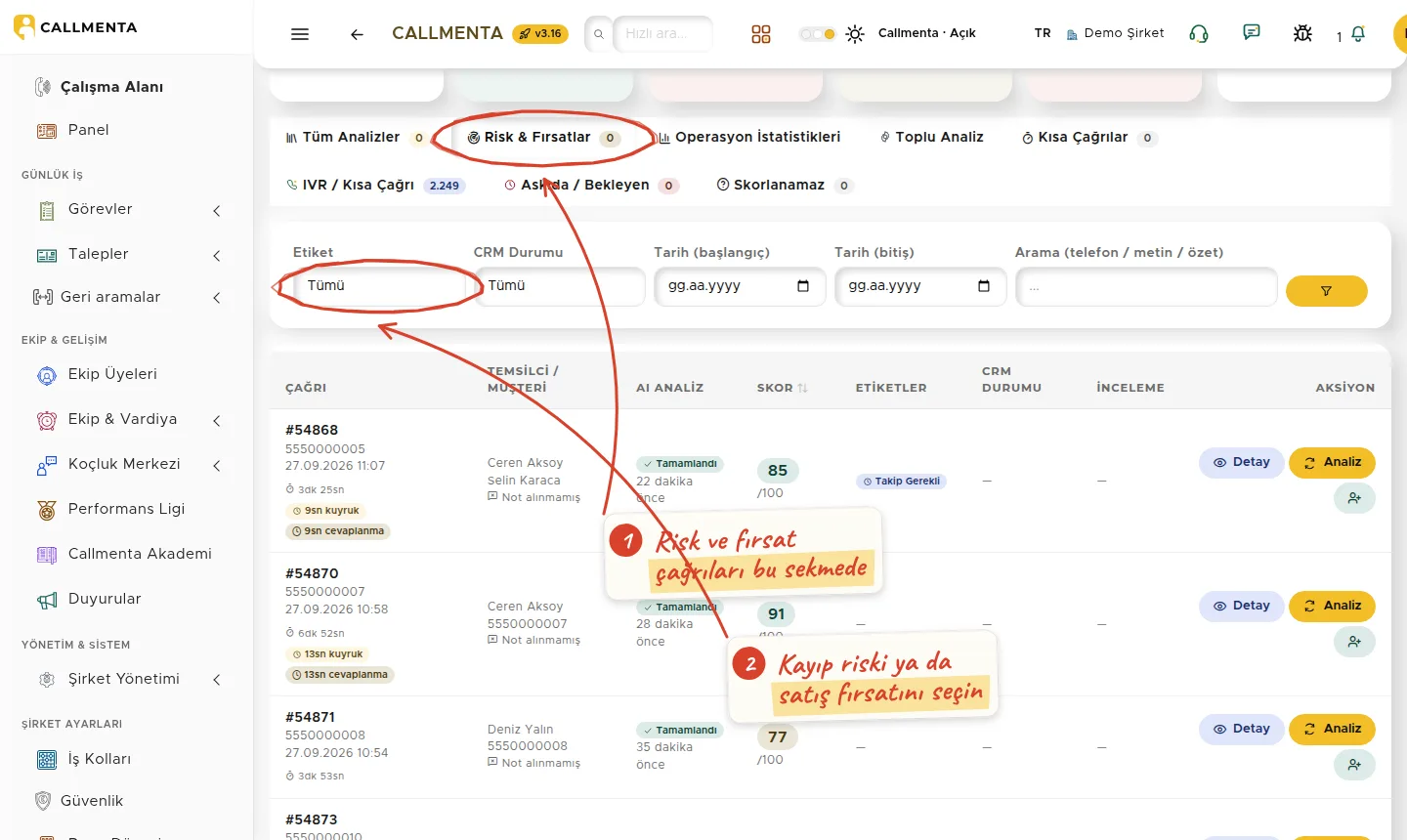Open calendar picker in Tarih (bitiş)

[x=984, y=286]
